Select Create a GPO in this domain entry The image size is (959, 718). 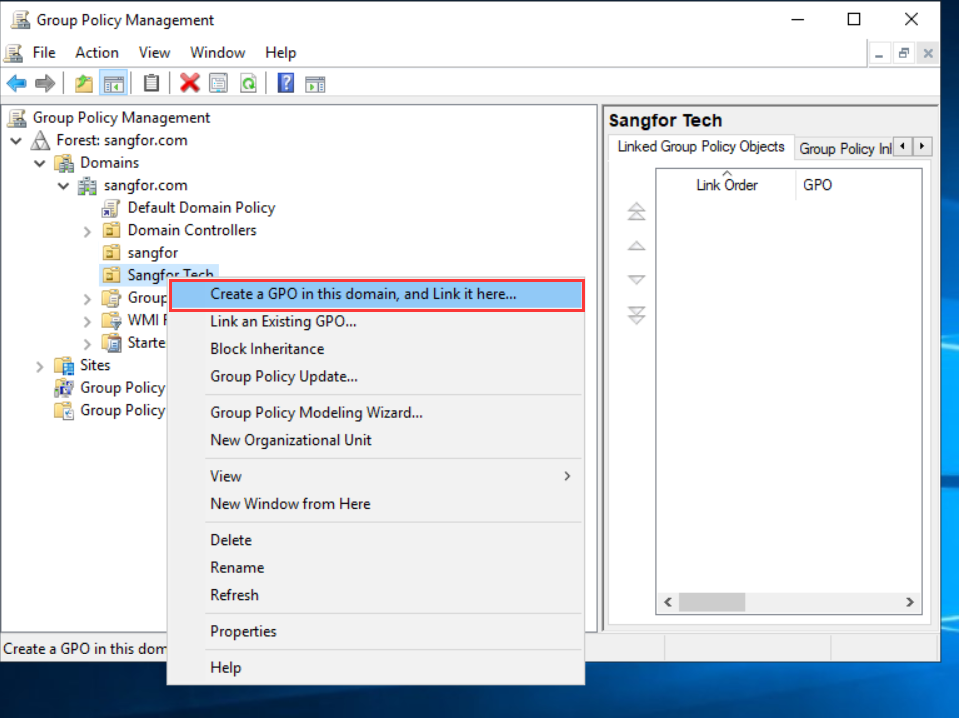363,294
